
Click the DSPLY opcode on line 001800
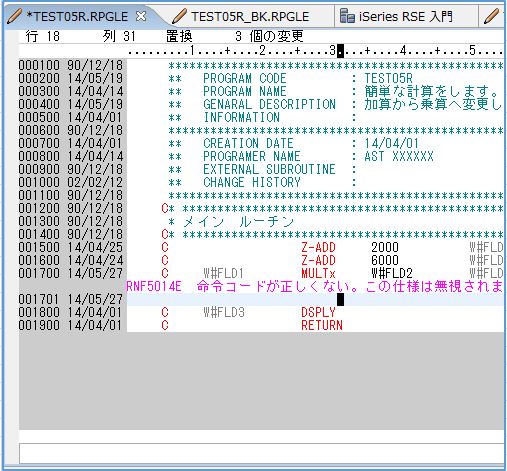(318, 312)
